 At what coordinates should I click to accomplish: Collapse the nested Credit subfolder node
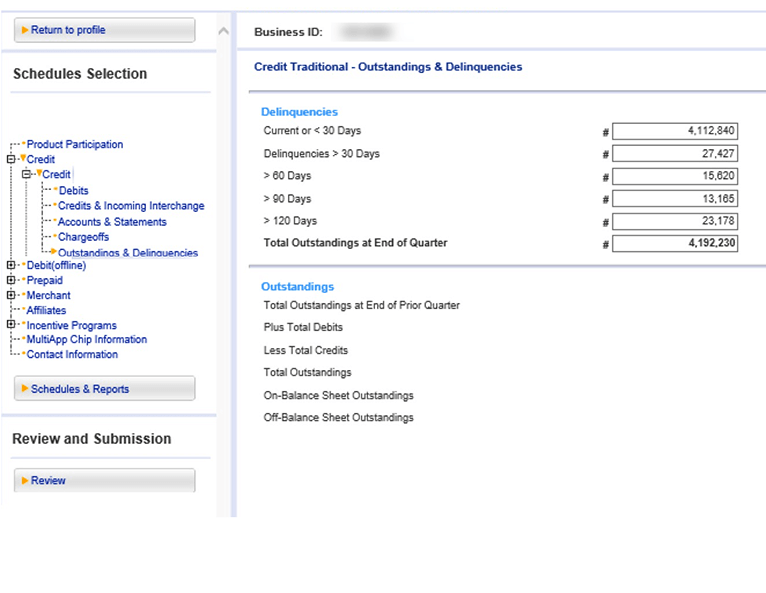[27, 175]
